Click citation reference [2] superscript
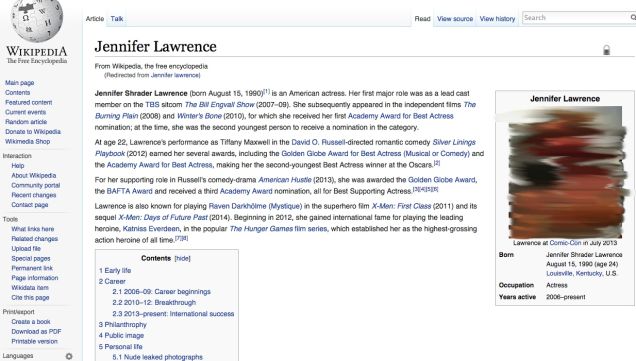This screenshot has width=636, height=361. point(437,163)
